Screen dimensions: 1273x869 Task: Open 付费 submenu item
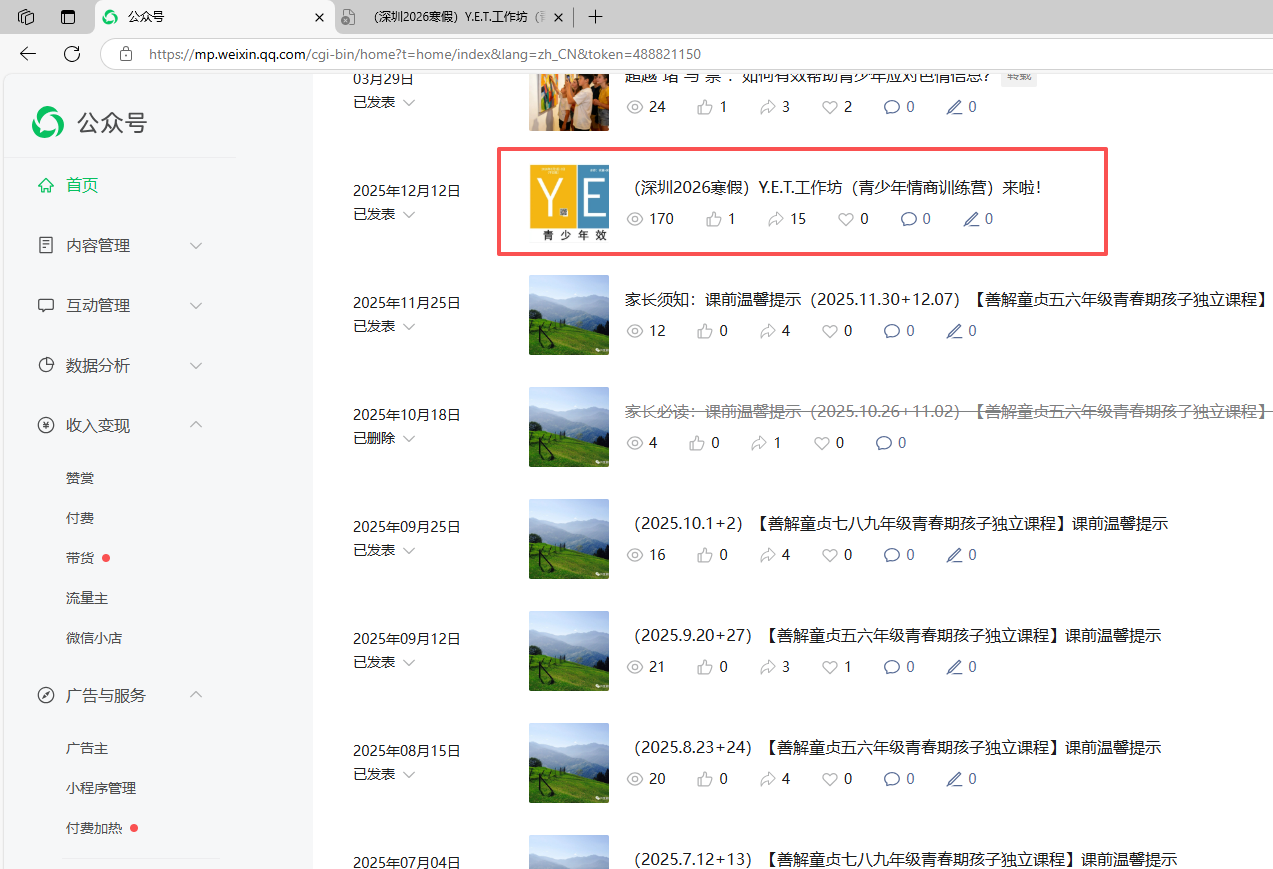click(x=80, y=518)
